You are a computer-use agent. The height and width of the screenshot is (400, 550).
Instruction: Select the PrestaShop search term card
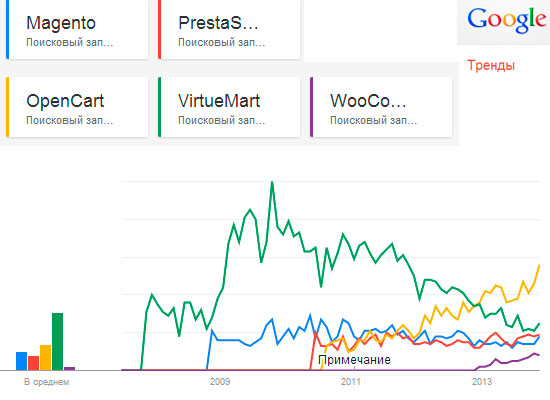click(229, 29)
